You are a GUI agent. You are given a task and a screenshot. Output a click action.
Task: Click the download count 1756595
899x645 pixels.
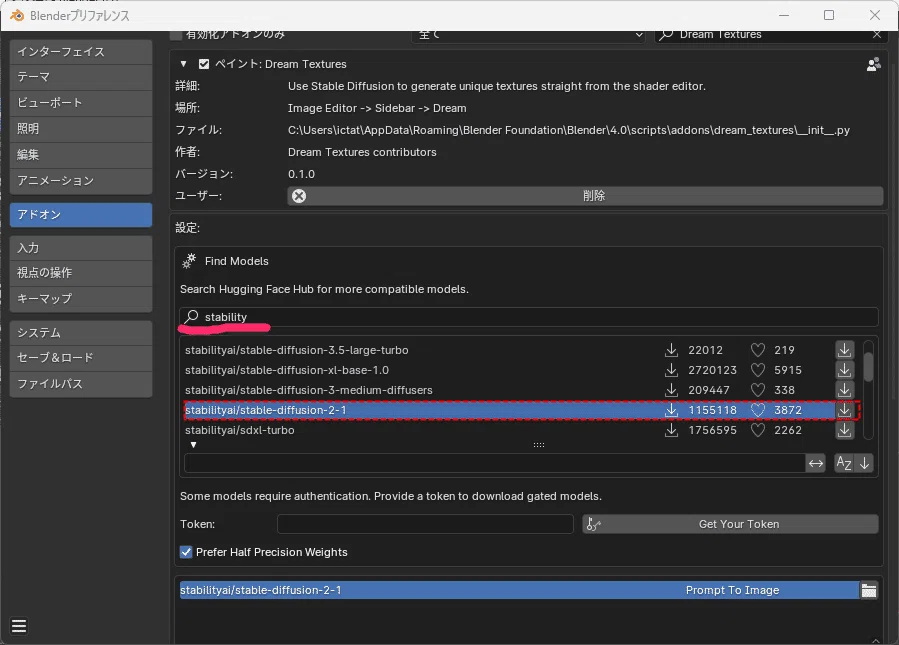(x=712, y=430)
